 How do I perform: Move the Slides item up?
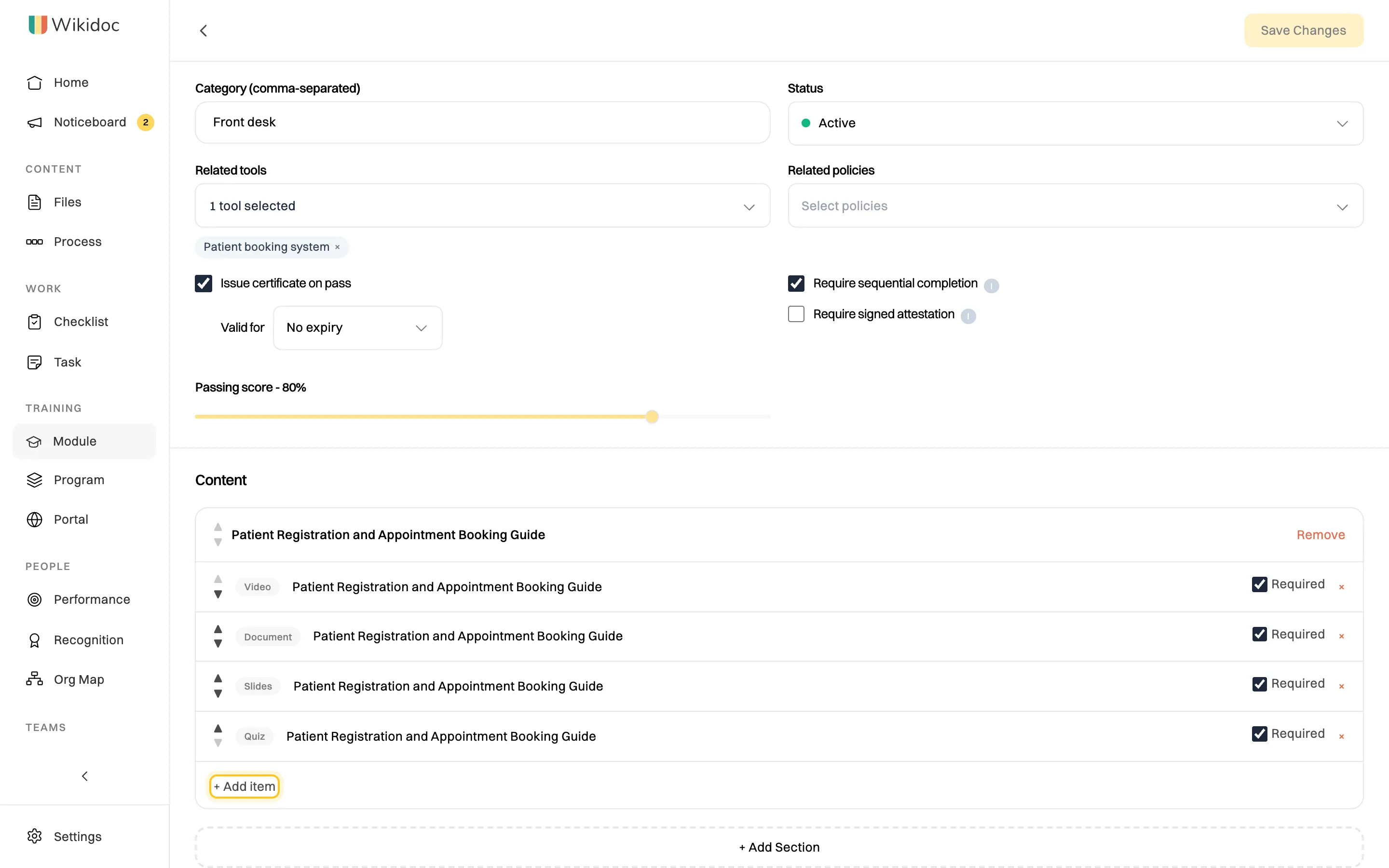pos(218,678)
